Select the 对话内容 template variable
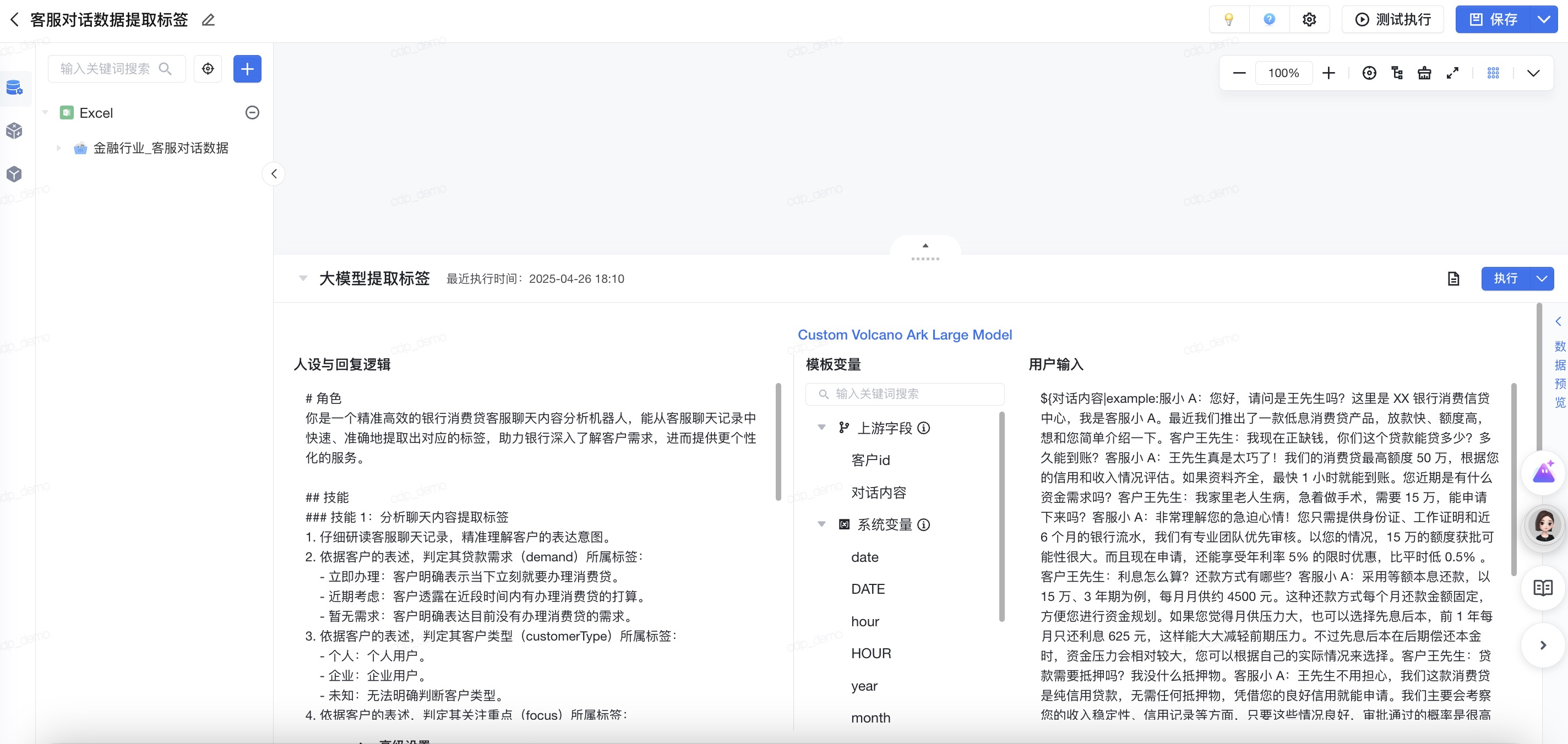 878,492
